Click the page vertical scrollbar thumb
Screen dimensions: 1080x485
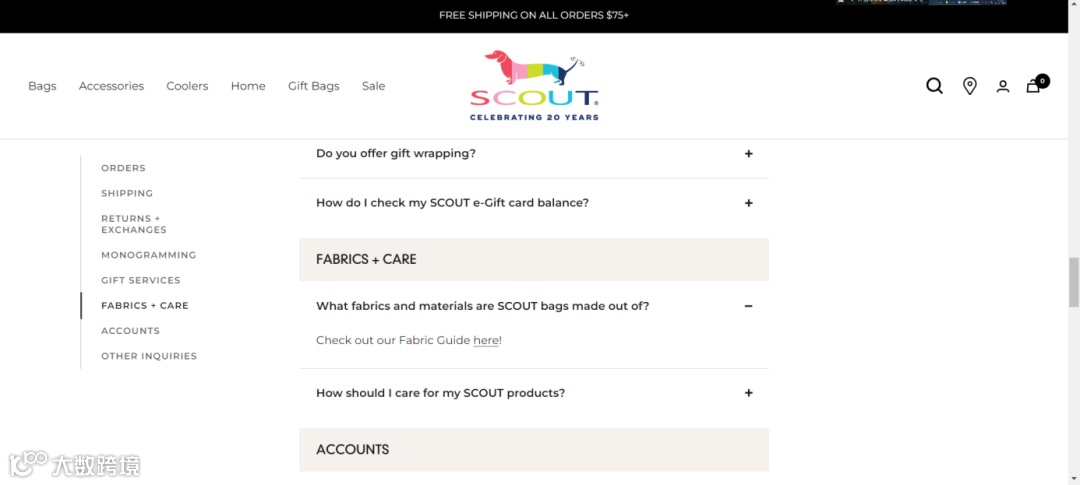click(x=1074, y=281)
